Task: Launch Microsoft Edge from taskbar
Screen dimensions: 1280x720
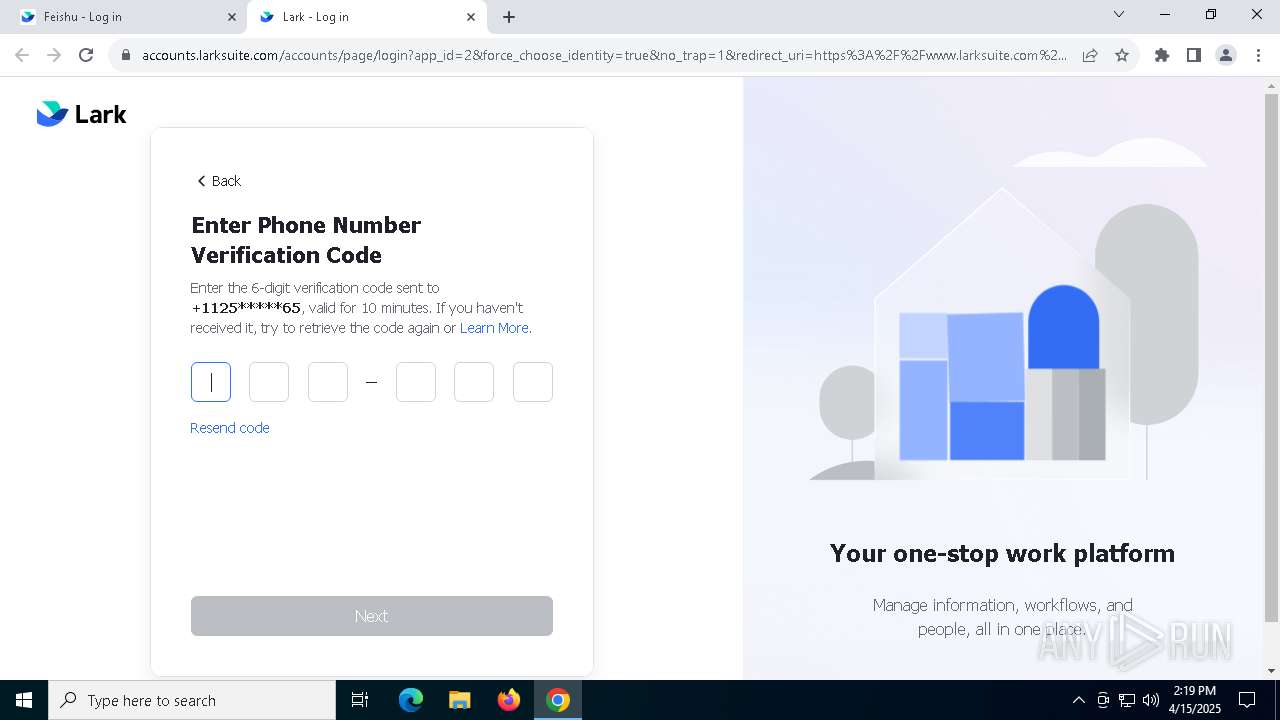Action: click(x=411, y=700)
